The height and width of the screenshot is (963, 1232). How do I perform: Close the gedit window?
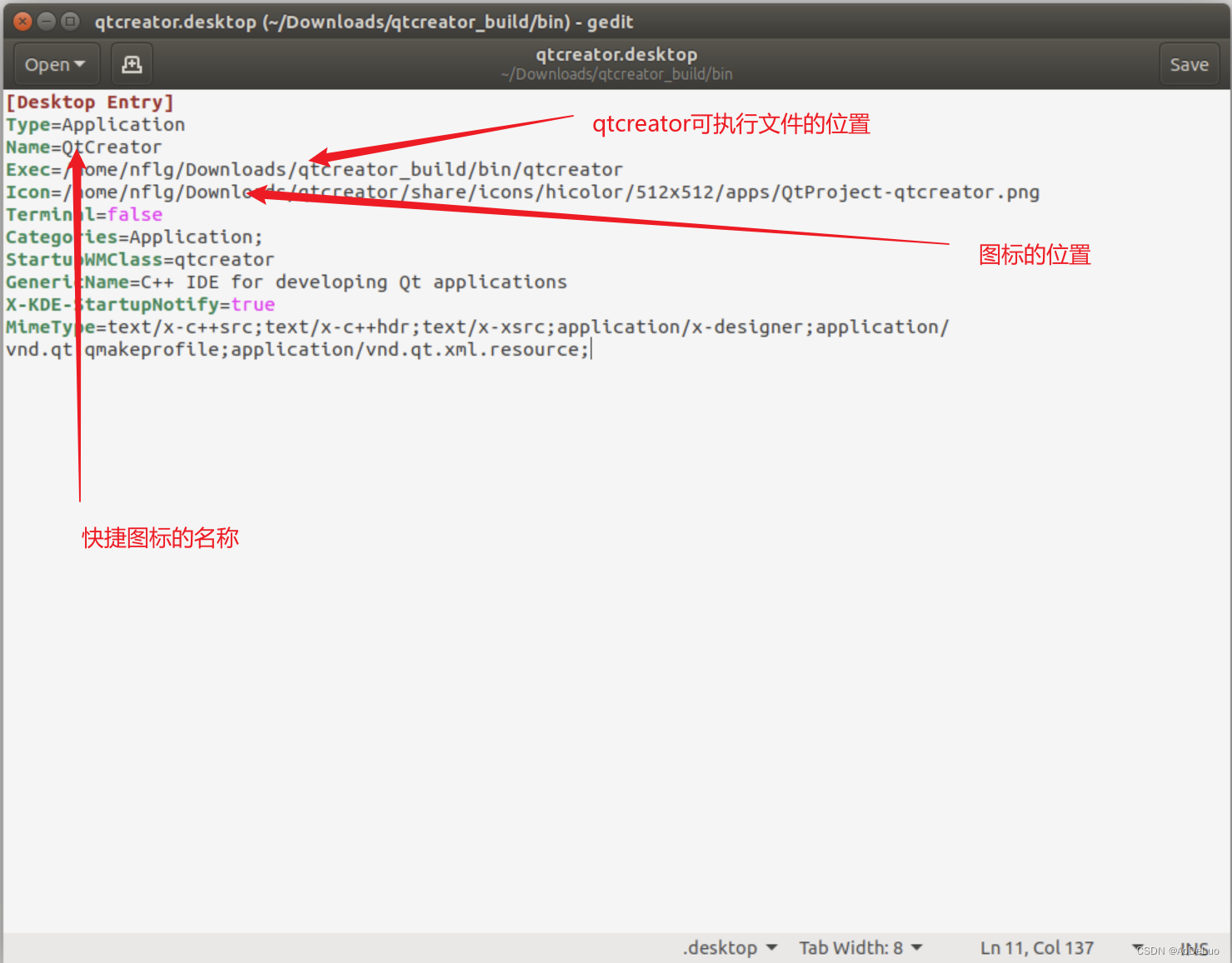tap(23, 22)
